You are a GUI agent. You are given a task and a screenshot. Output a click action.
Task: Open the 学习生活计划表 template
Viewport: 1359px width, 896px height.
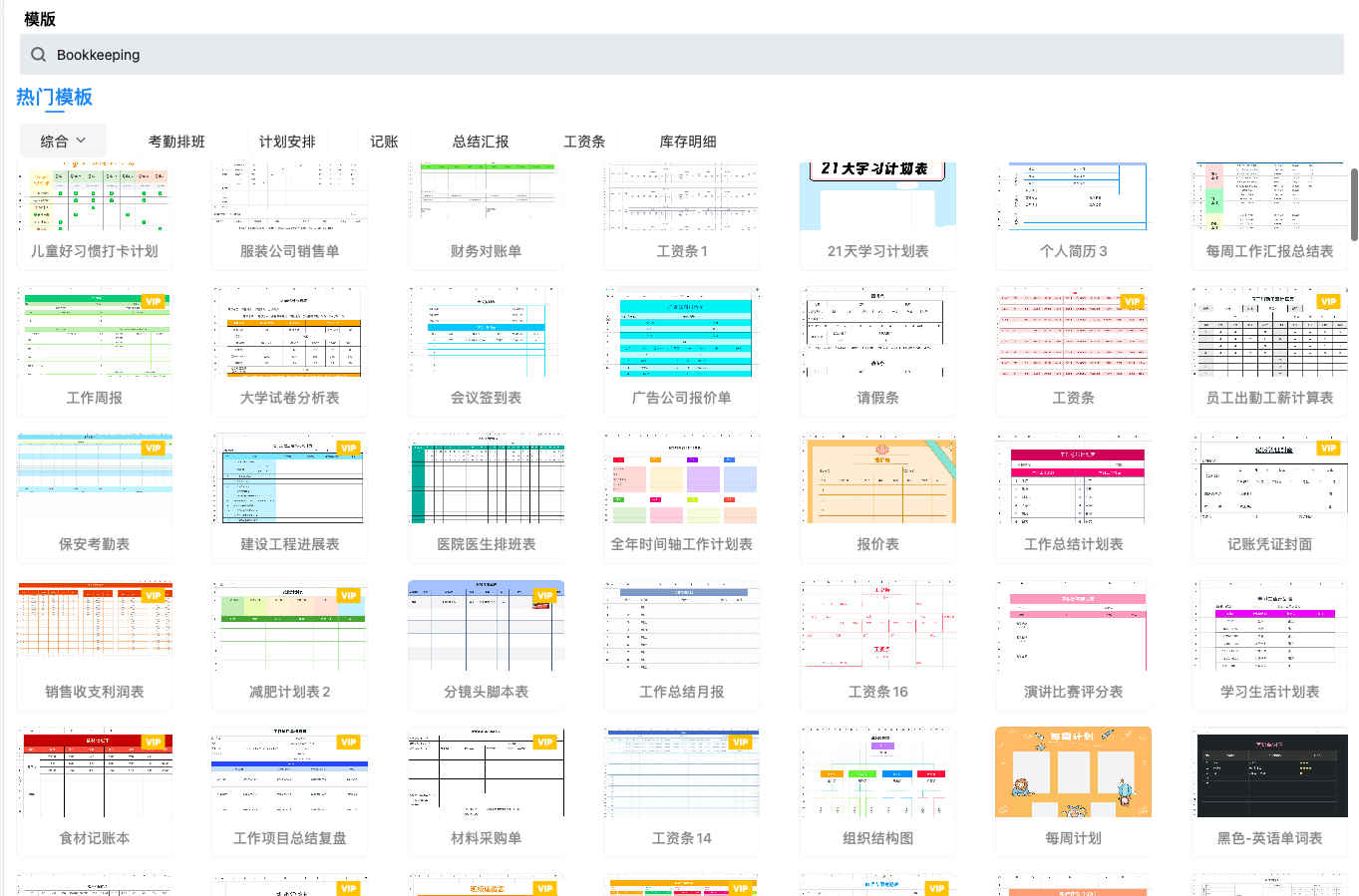pos(1269,645)
